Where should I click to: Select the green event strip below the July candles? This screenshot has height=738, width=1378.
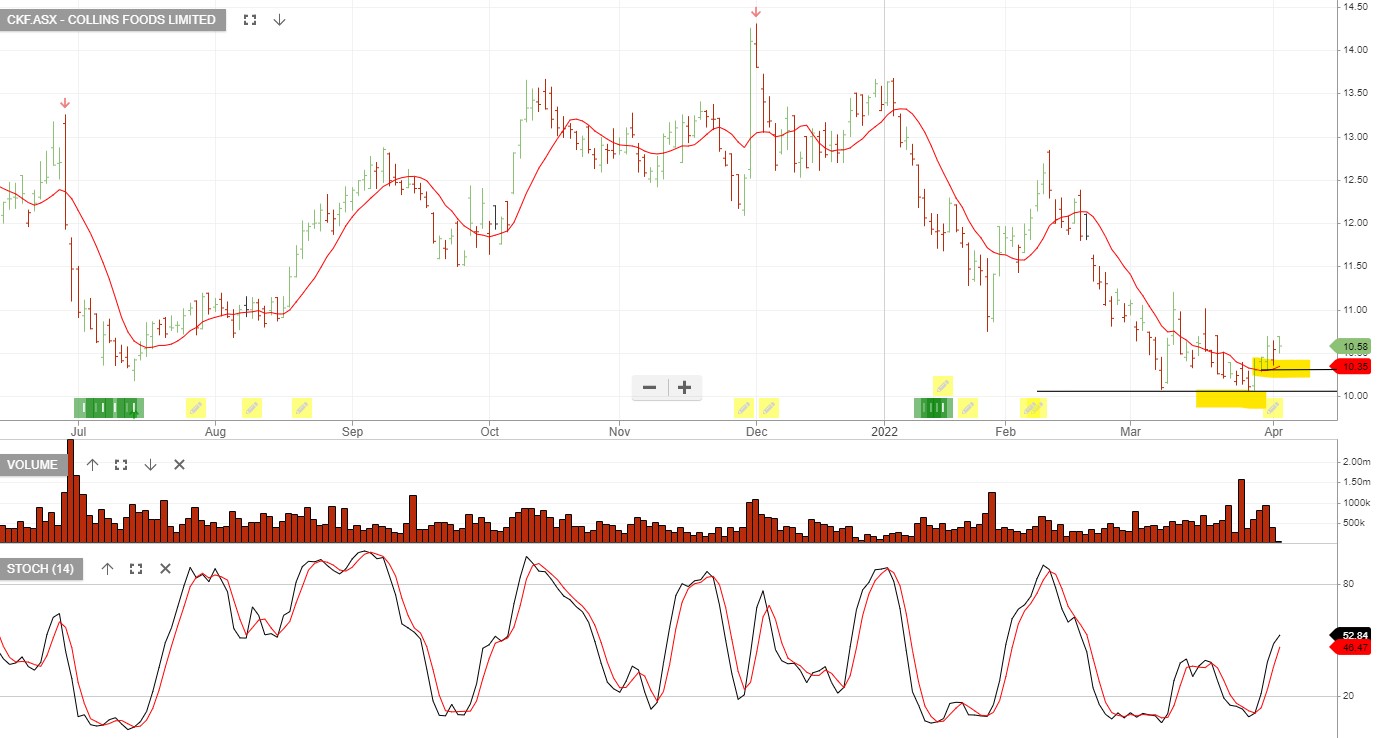(108, 406)
